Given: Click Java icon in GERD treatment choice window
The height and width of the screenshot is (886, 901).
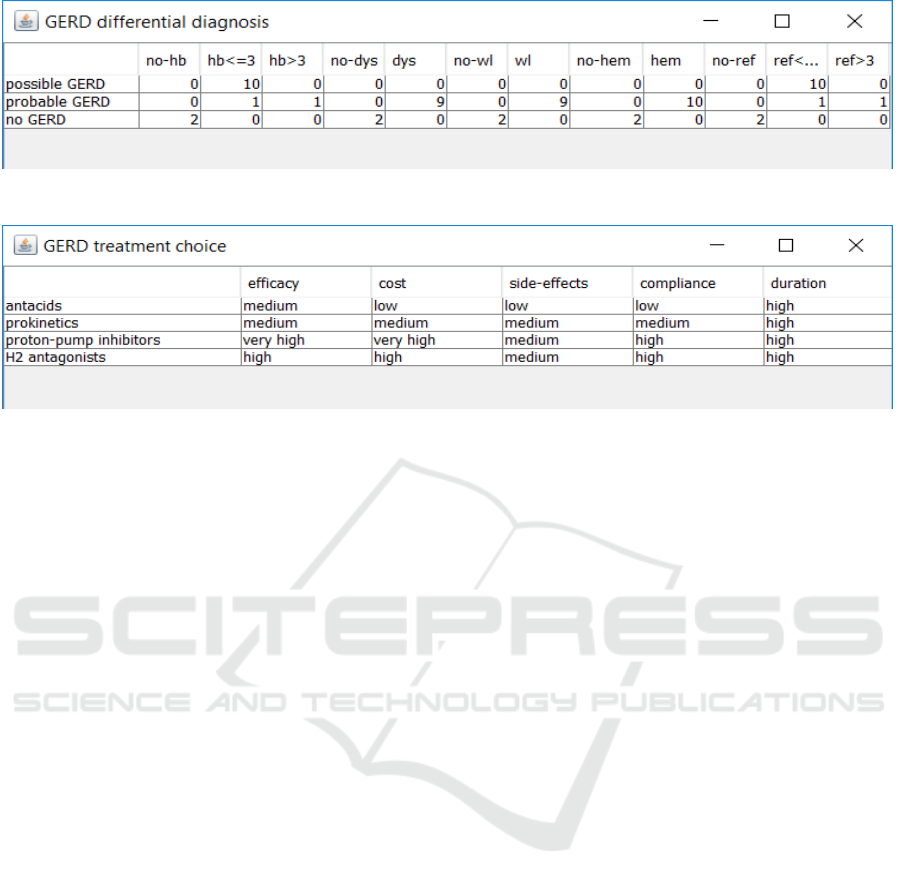Looking at the screenshot, I should coord(26,246).
